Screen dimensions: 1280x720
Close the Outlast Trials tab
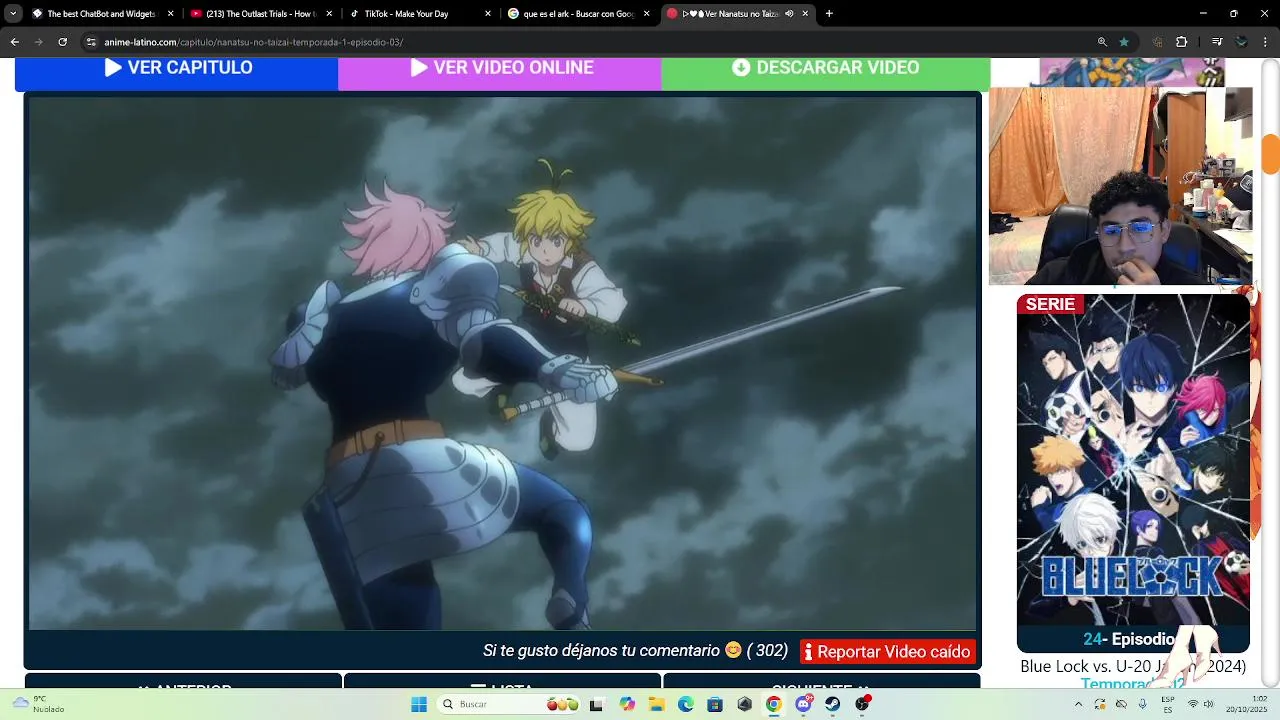point(329,14)
